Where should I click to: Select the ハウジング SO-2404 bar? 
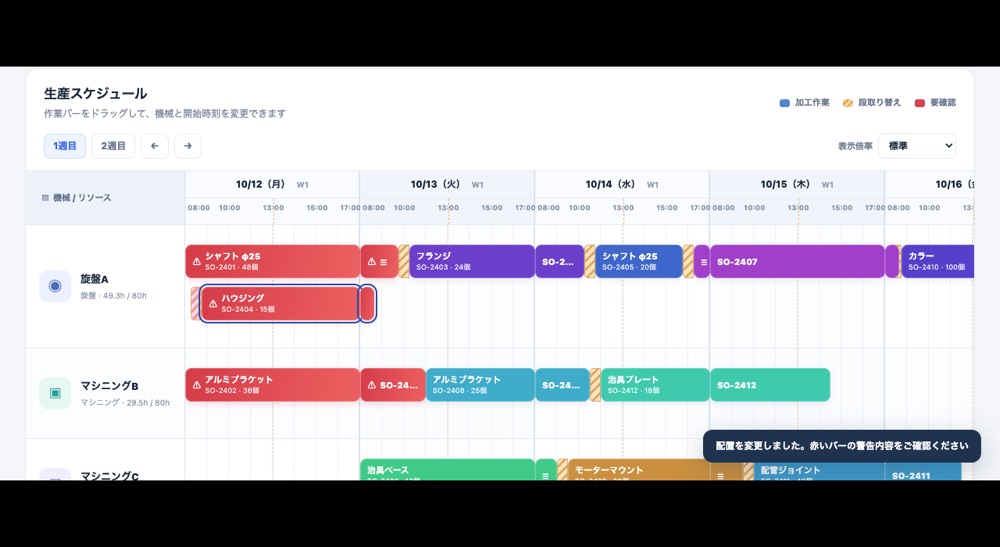[281, 303]
